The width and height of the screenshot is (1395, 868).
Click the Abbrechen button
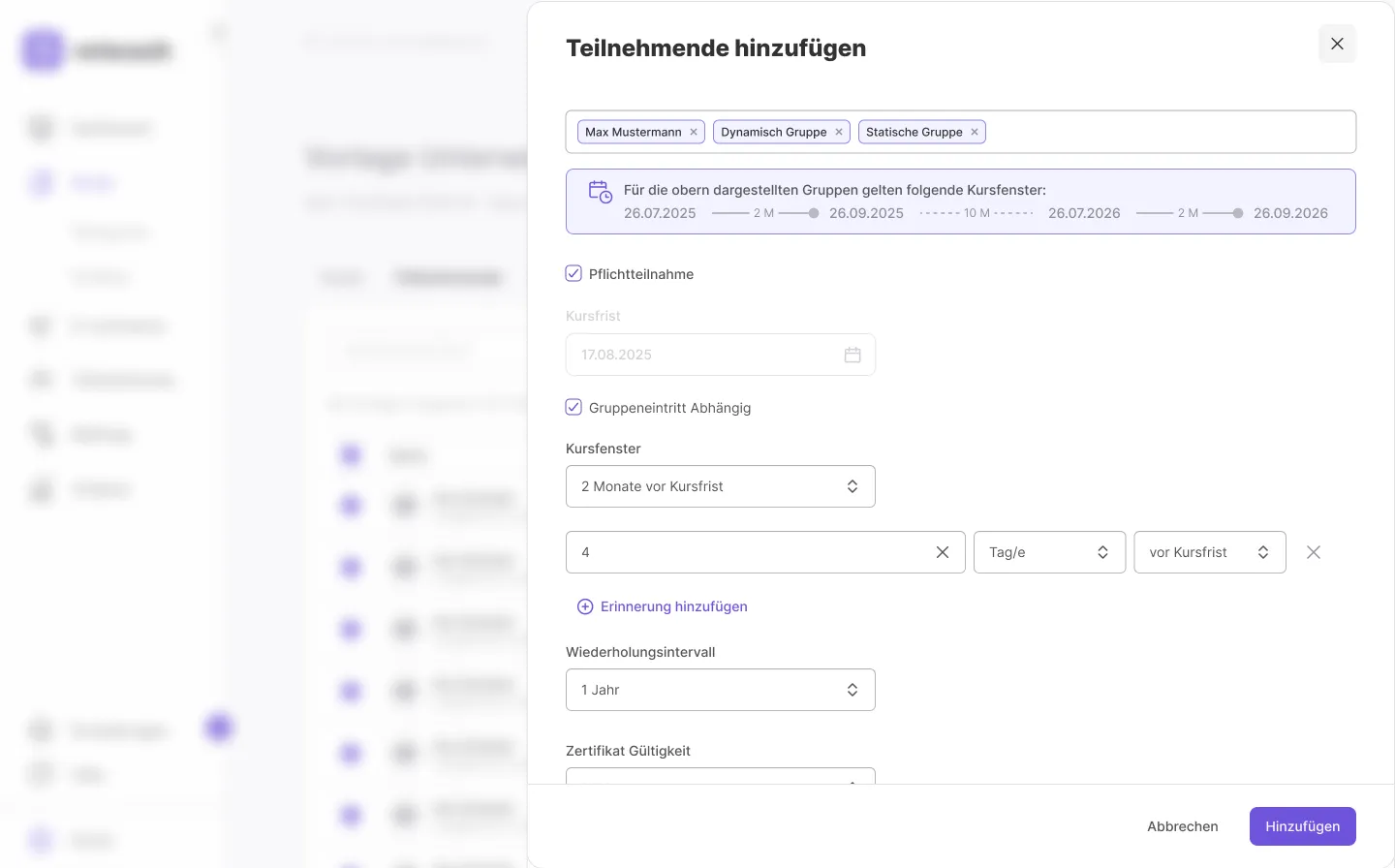1182,826
